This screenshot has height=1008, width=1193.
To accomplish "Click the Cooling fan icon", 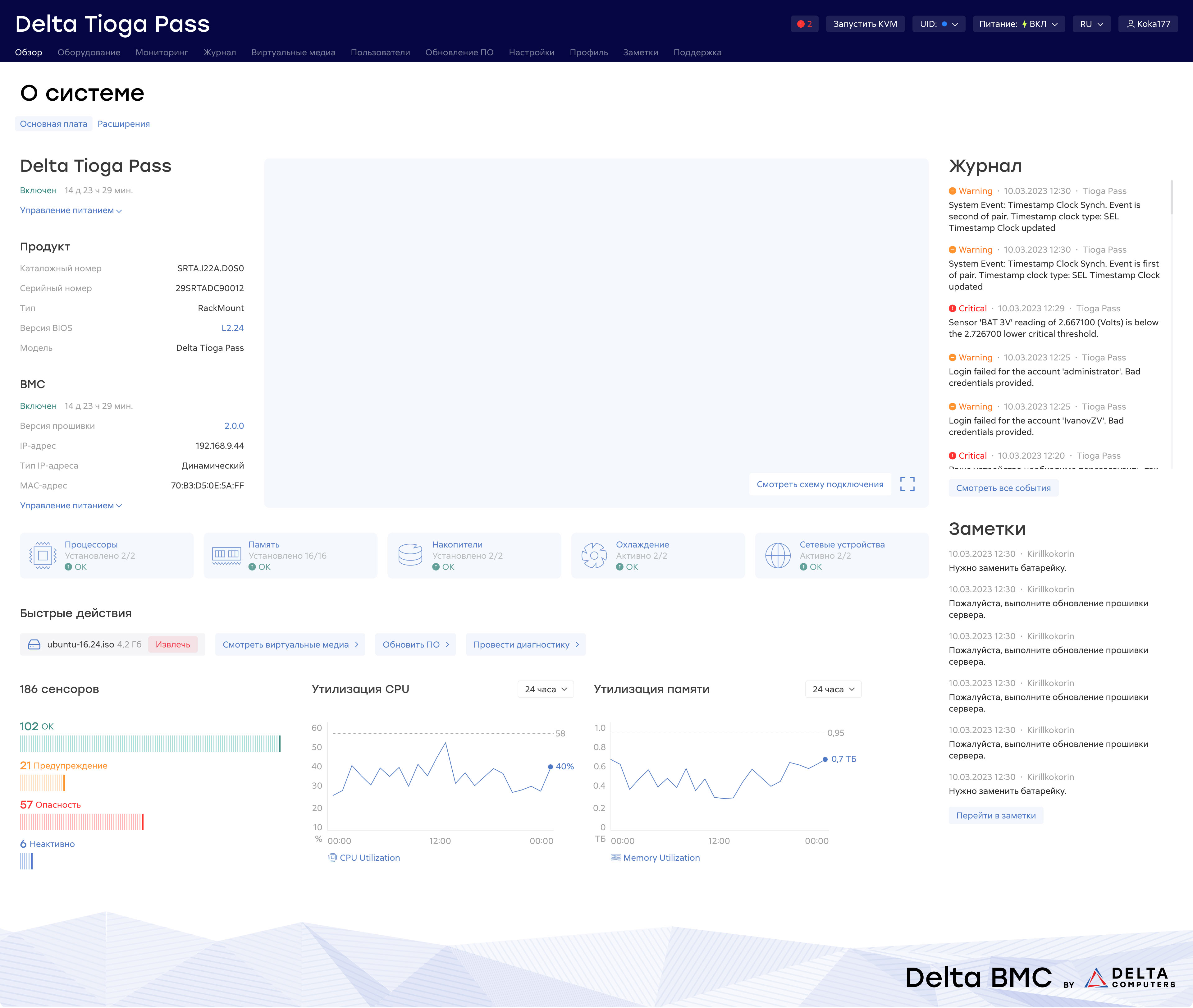I will coord(594,556).
